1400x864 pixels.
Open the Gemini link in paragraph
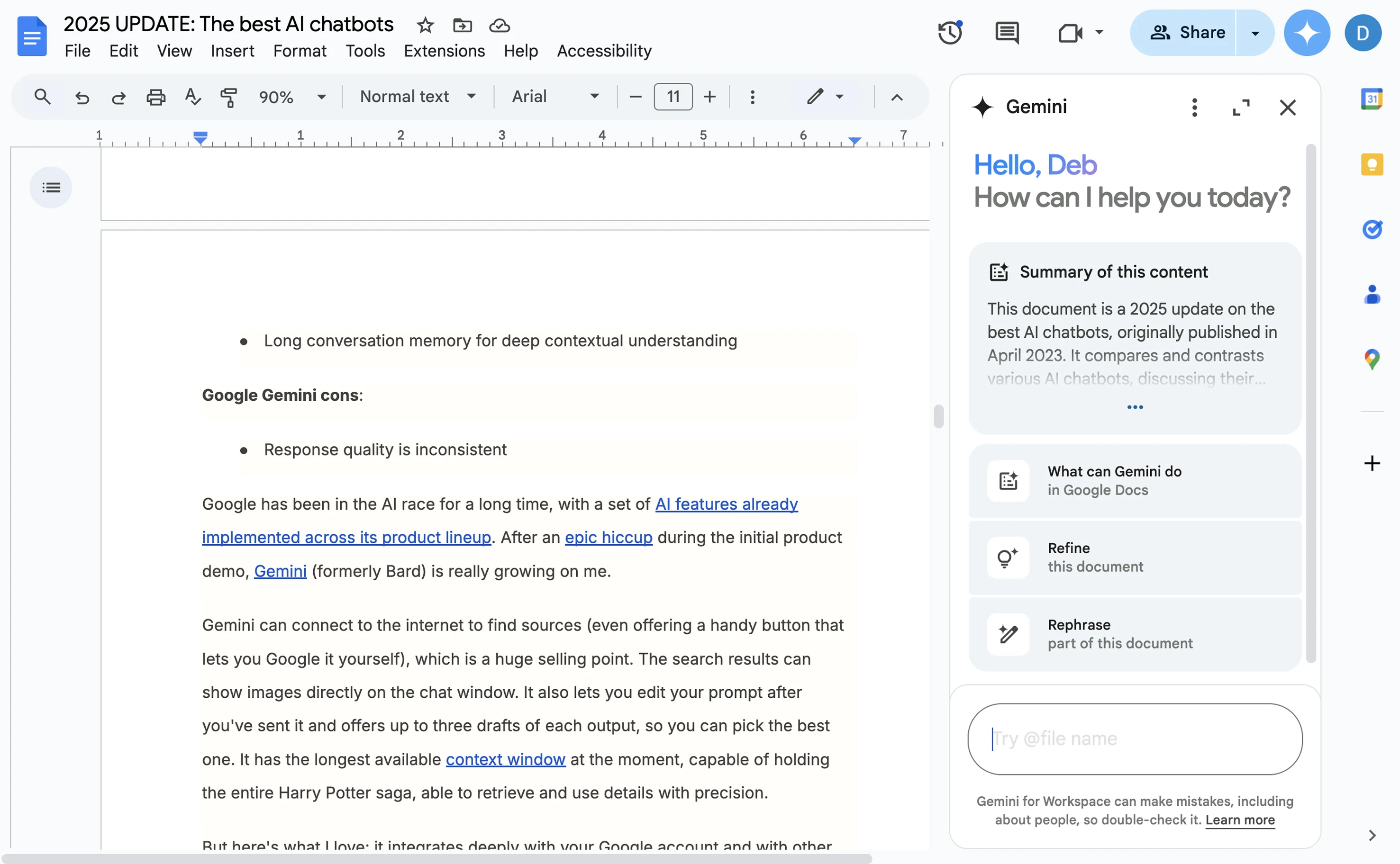(x=280, y=571)
